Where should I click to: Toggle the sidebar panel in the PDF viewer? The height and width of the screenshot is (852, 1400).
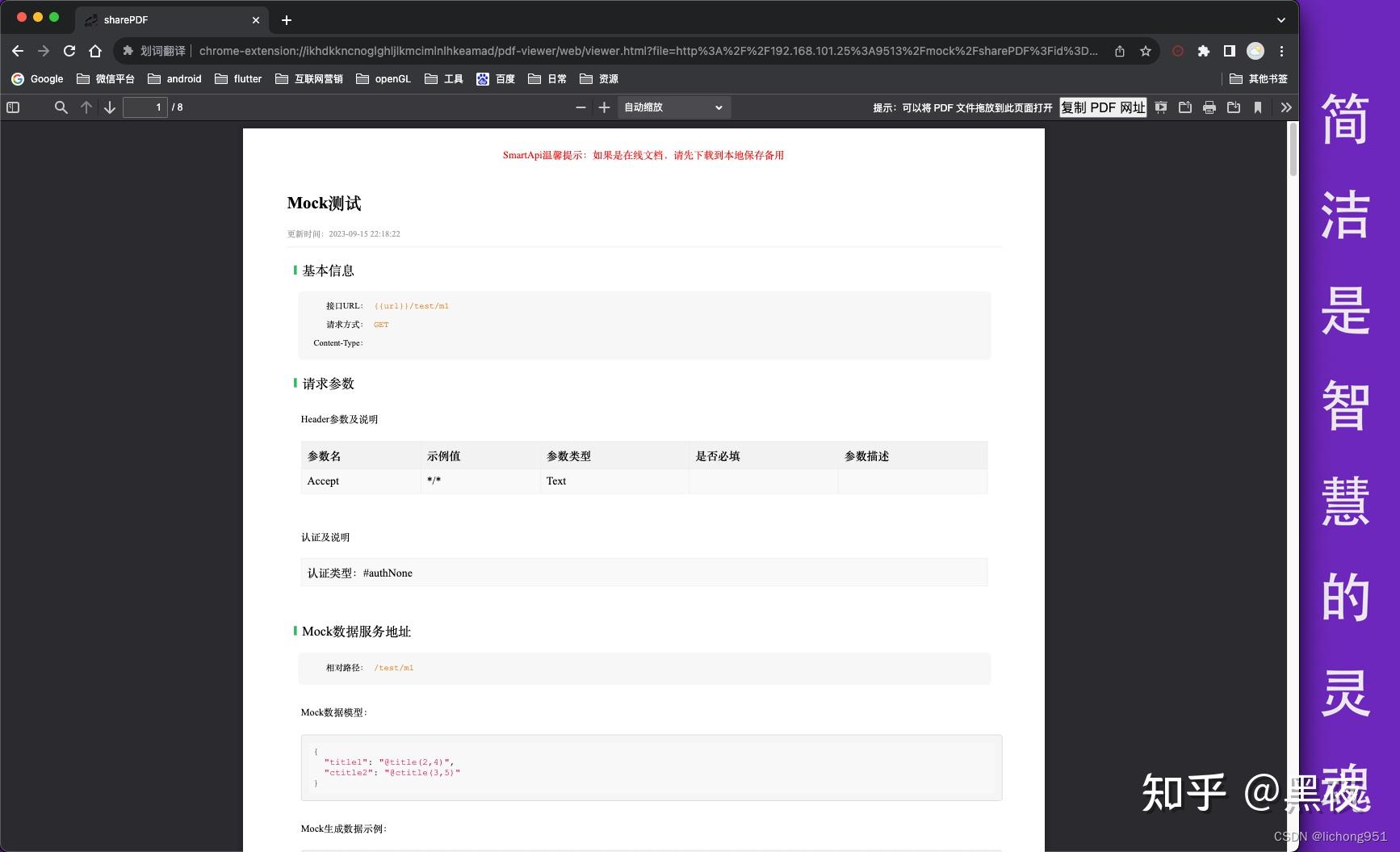(13, 107)
